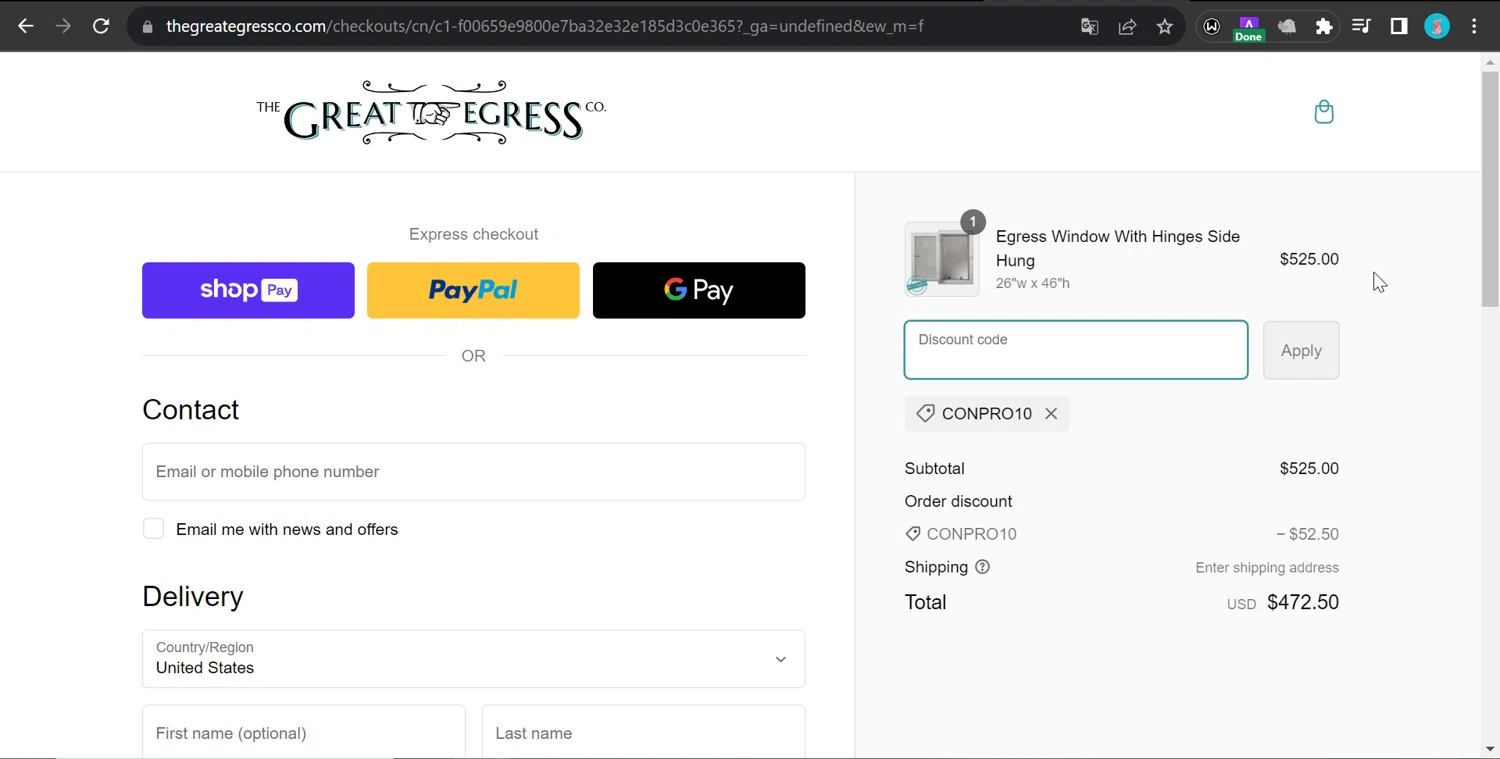Open the Extensions puzzle menu

[x=1324, y=27]
